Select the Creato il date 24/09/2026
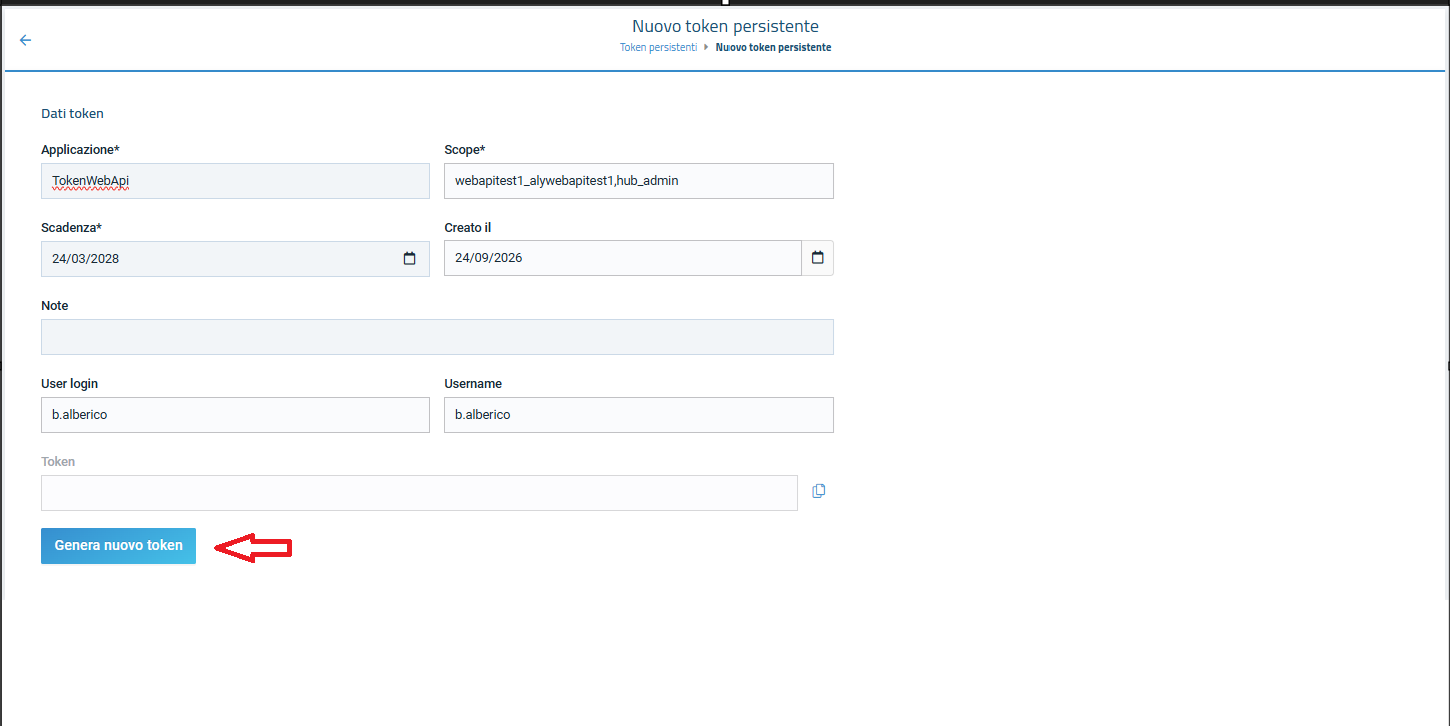Viewport: 1450px width, 726px height. click(x=623, y=258)
